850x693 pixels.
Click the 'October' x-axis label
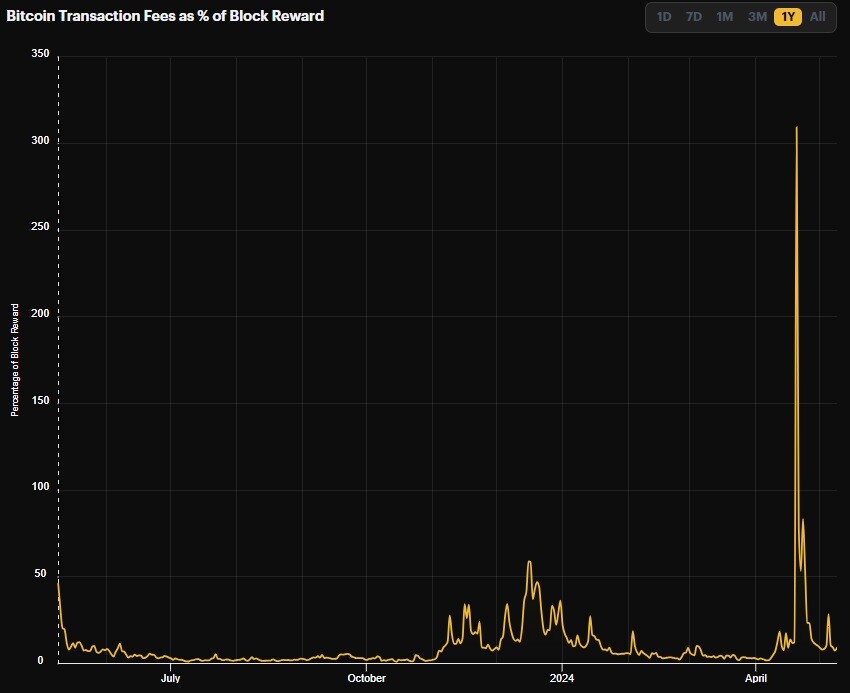point(366,678)
